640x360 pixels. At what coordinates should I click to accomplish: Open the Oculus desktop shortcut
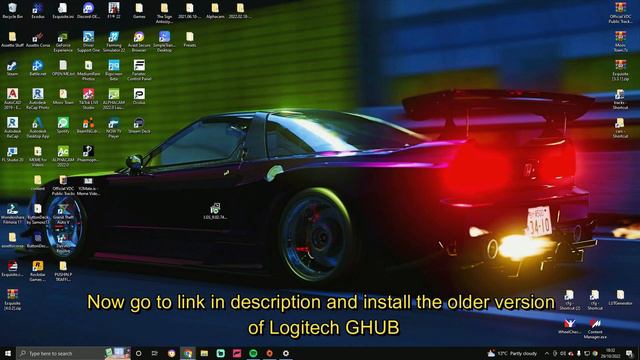click(x=139, y=97)
